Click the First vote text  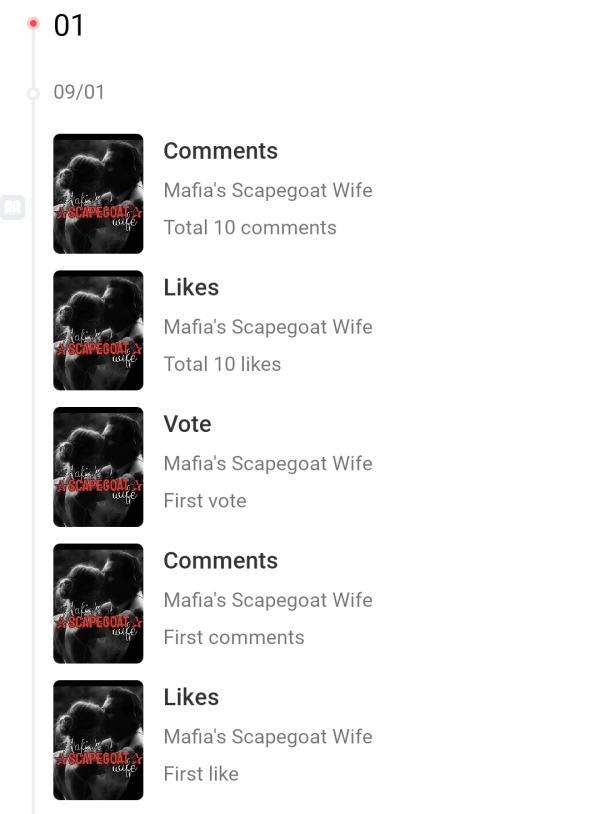[x=205, y=500]
